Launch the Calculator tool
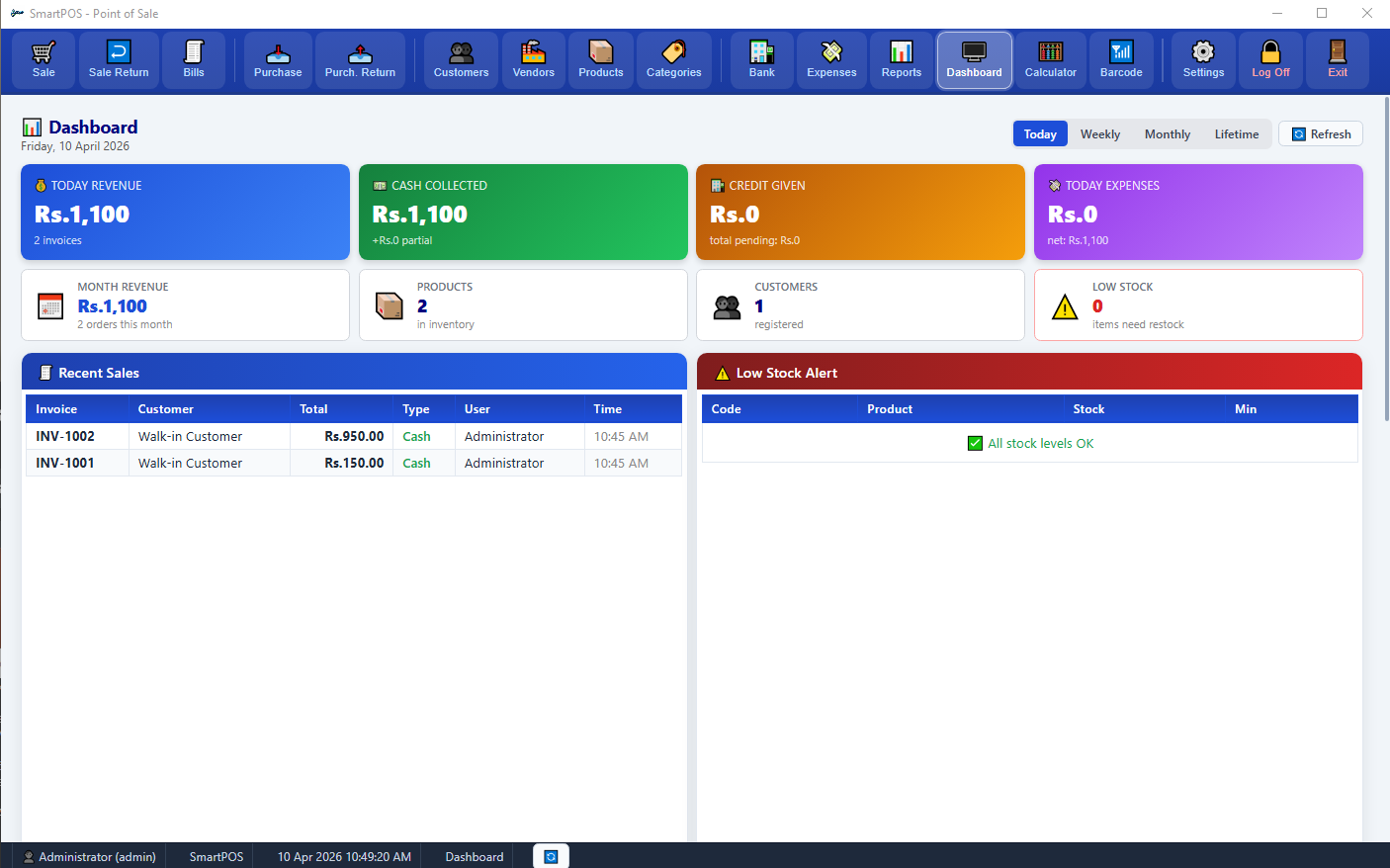Screen dimensions: 1390x868 pos(1050,59)
